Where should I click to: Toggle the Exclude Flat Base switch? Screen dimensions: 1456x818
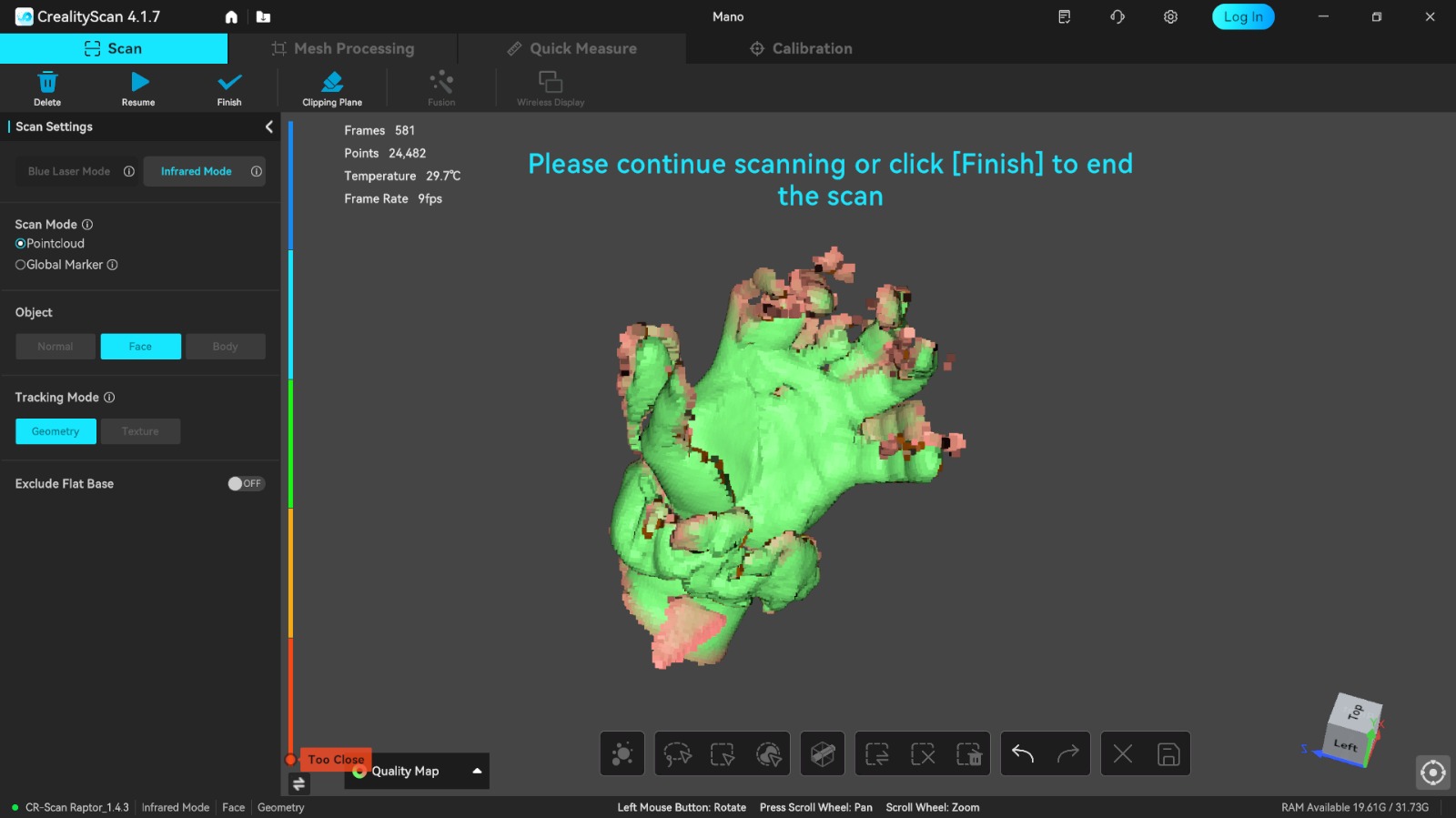(x=246, y=484)
